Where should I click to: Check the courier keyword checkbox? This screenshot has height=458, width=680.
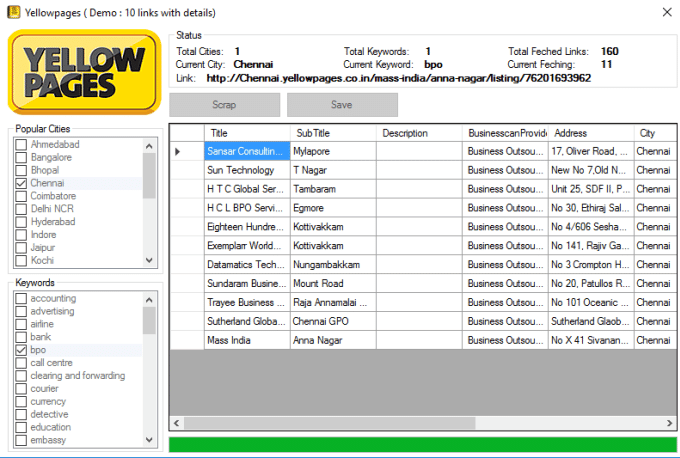(21, 389)
